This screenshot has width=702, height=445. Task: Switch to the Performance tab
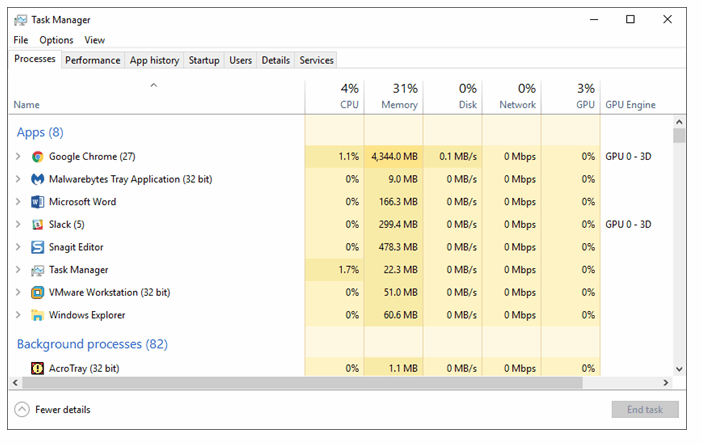pos(93,60)
